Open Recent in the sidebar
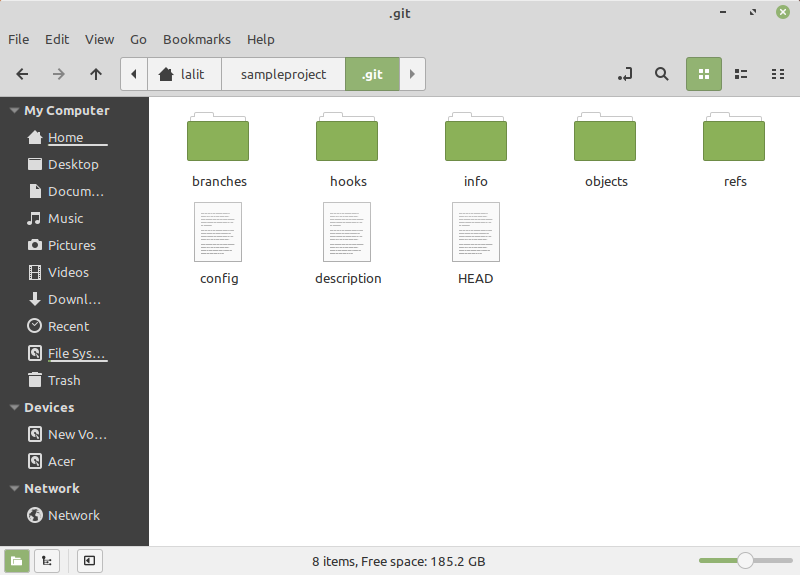This screenshot has width=800, height=575. [x=74, y=327]
